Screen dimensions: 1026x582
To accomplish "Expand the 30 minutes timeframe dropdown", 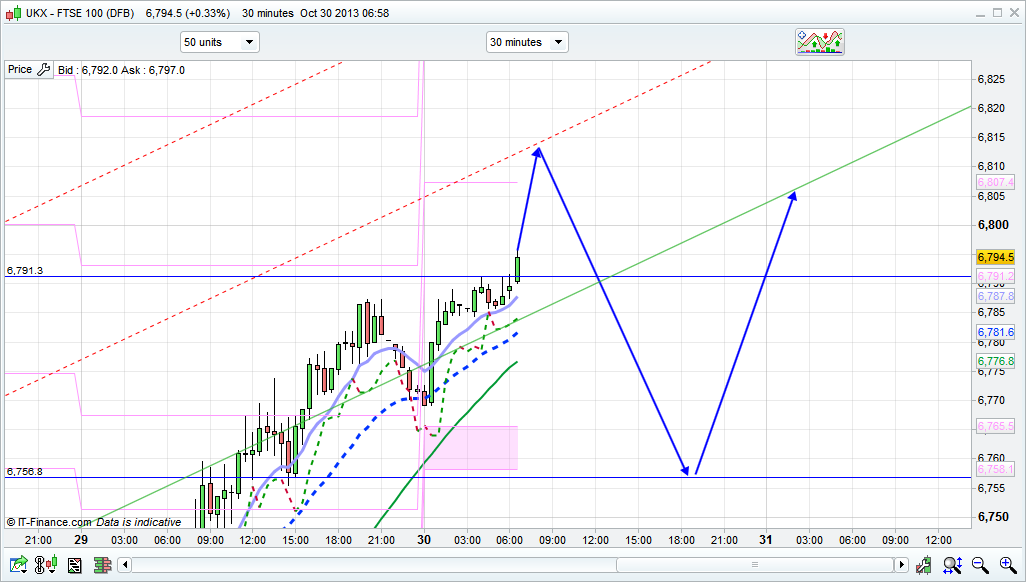I will [527, 42].
